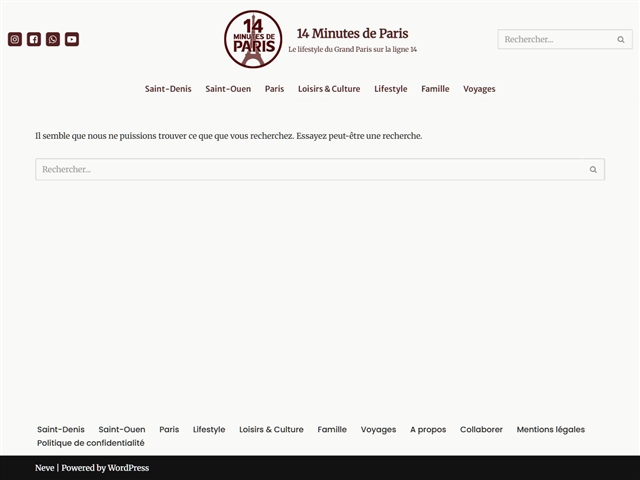This screenshot has width=640, height=480.
Task: Click the header search magnifier icon
Action: pyautogui.click(x=621, y=40)
